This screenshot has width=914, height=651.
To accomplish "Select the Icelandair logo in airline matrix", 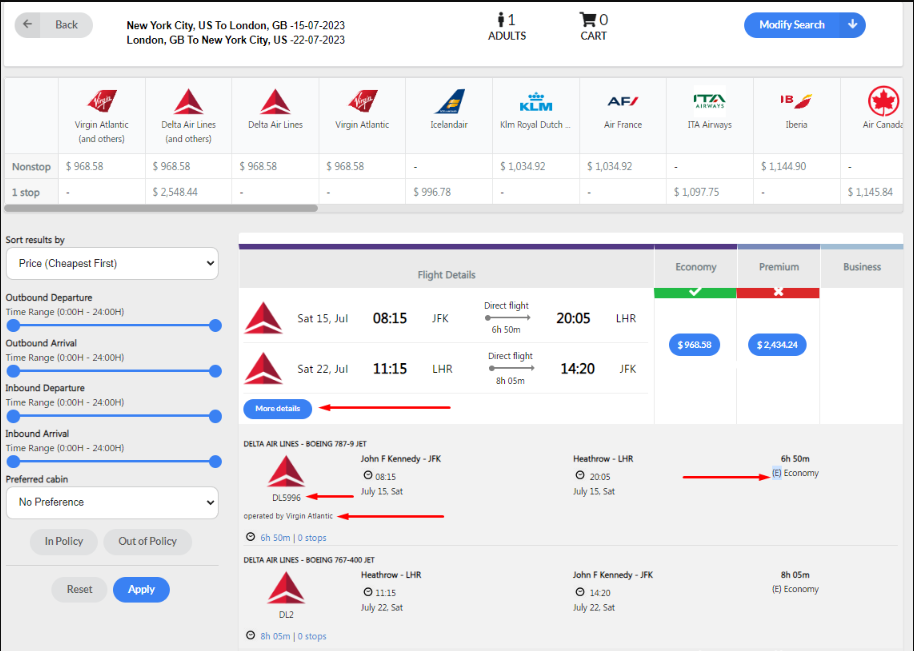I will [449, 101].
